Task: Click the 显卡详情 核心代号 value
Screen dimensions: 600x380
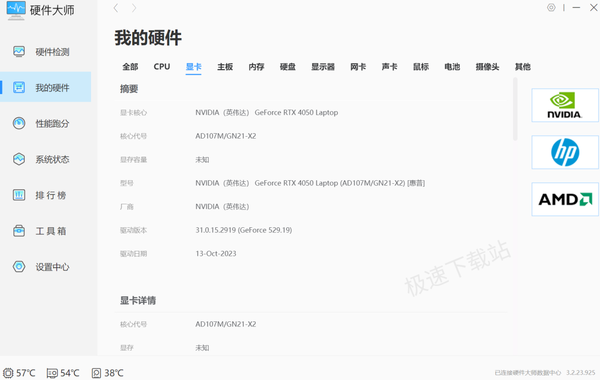Action: pos(226,324)
